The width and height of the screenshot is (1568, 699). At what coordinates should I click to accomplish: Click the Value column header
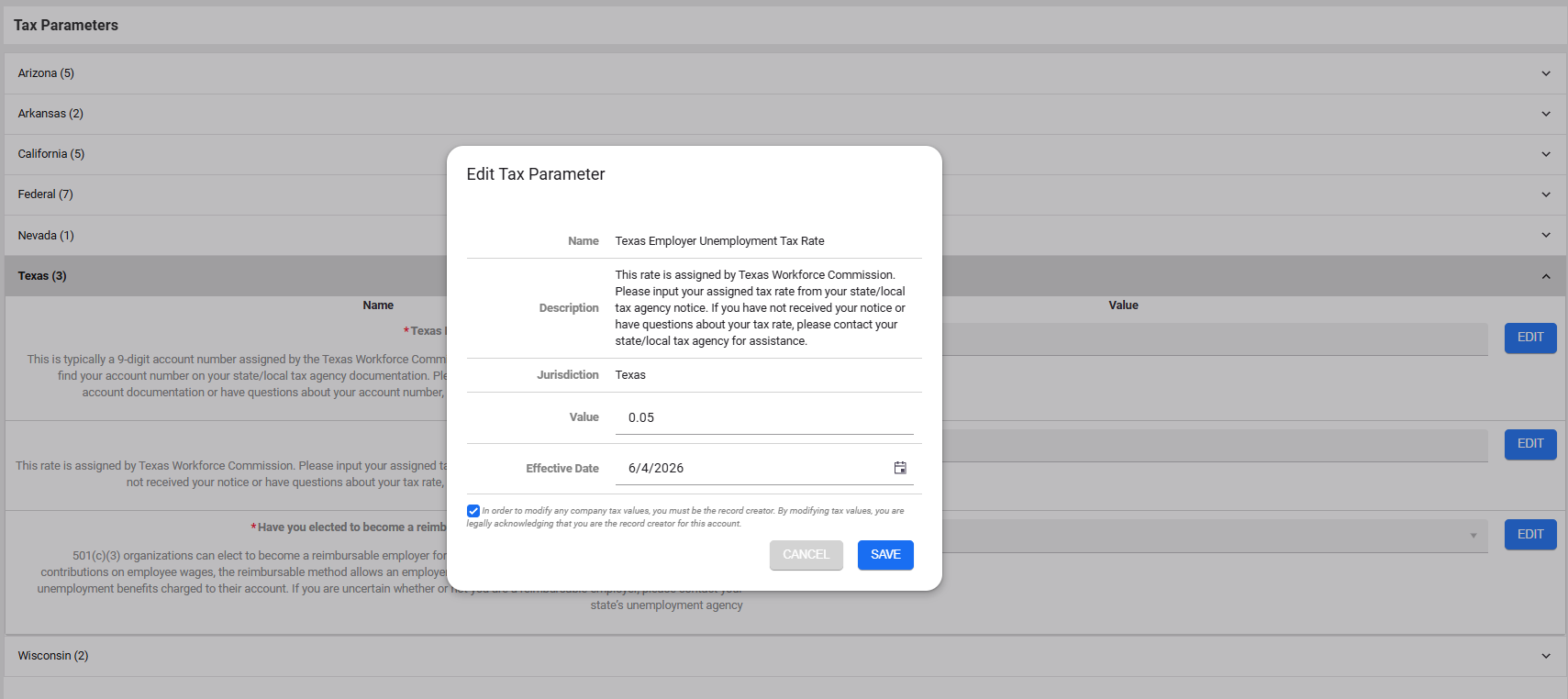click(x=1123, y=305)
